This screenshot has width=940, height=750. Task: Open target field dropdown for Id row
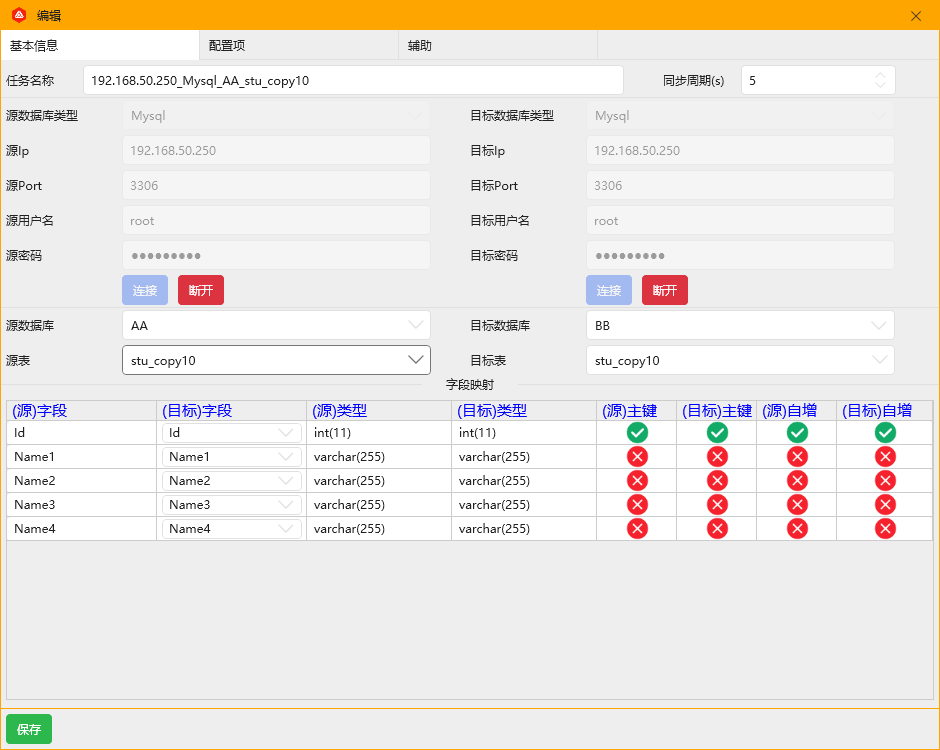[x=231, y=433]
